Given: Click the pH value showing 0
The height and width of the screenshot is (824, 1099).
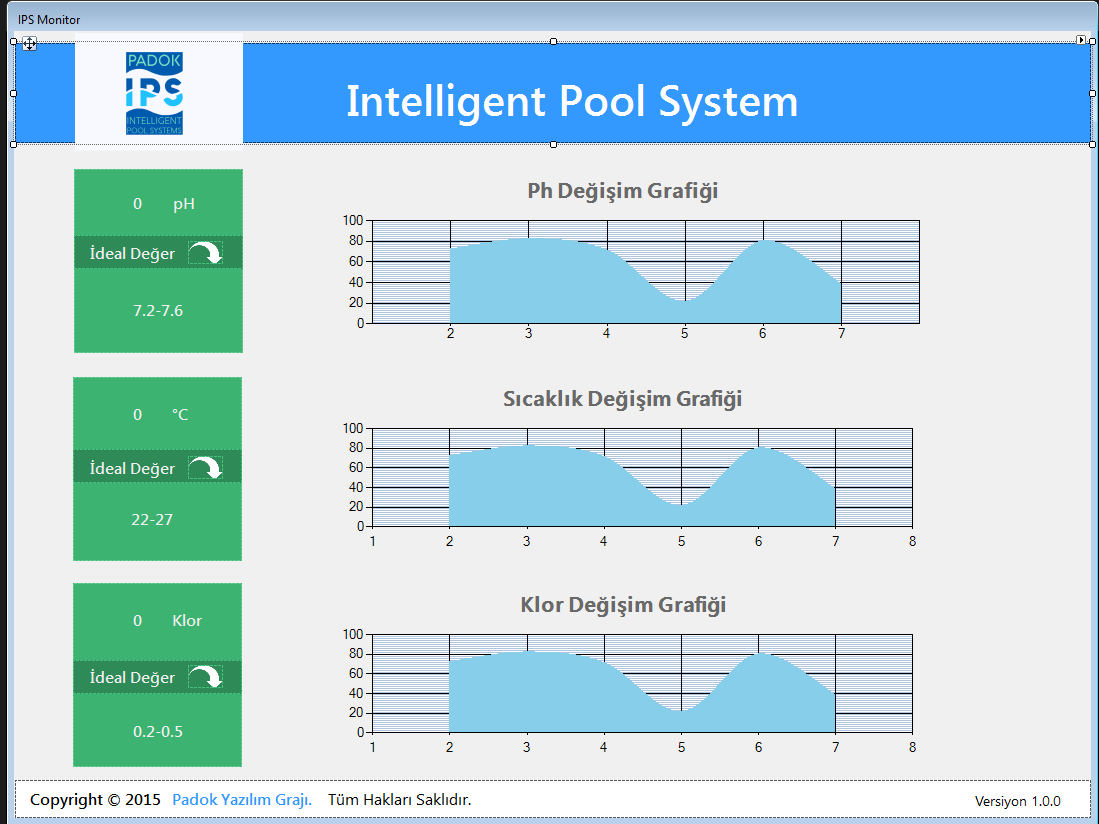Looking at the screenshot, I should [157, 203].
